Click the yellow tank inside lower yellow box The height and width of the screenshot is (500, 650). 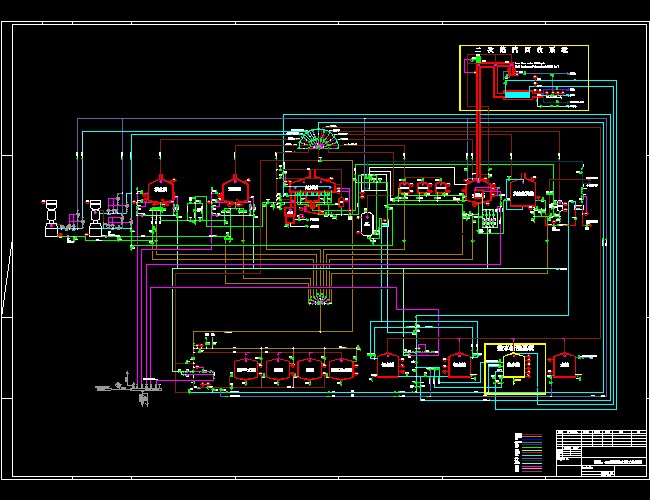tap(514, 366)
